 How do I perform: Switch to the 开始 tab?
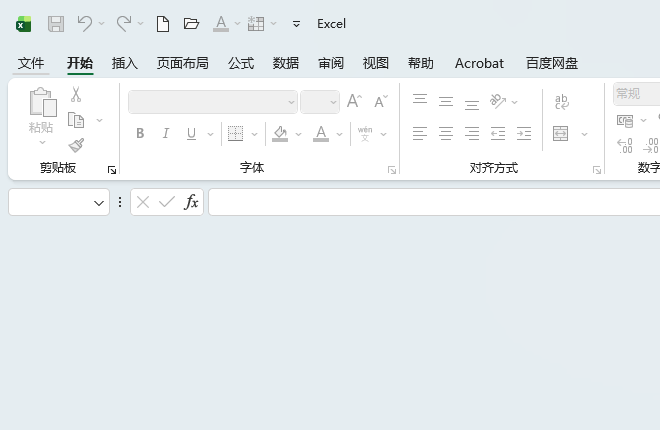click(x=80, y=63)
